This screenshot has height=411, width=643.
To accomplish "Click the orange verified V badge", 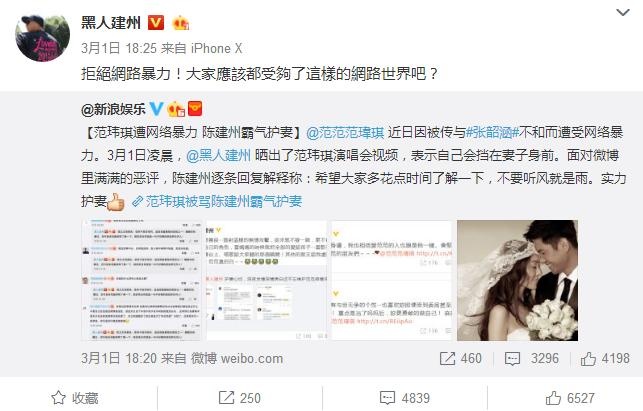I will pos(156,23).
